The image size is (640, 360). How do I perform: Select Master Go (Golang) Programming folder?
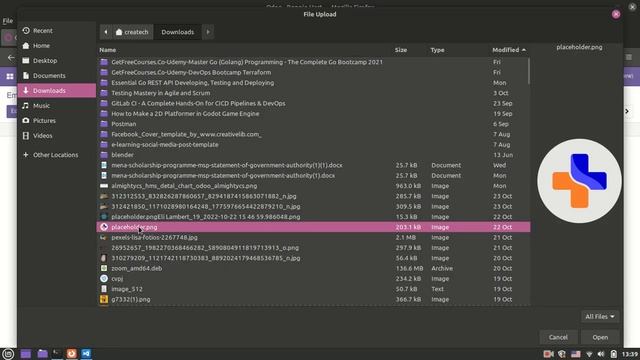pos(313,62)
